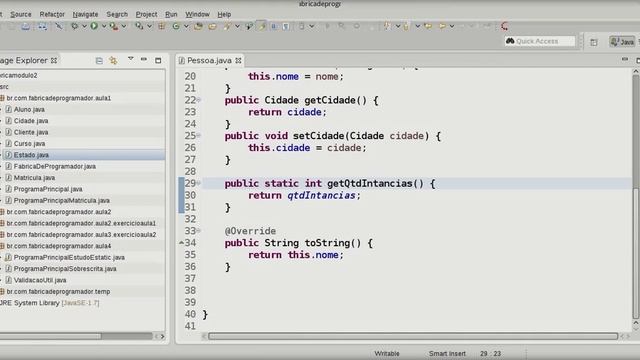This screenshot has height=360, width=640.
Task: Click the External Tools icon
Action: [x=139, y=26]
